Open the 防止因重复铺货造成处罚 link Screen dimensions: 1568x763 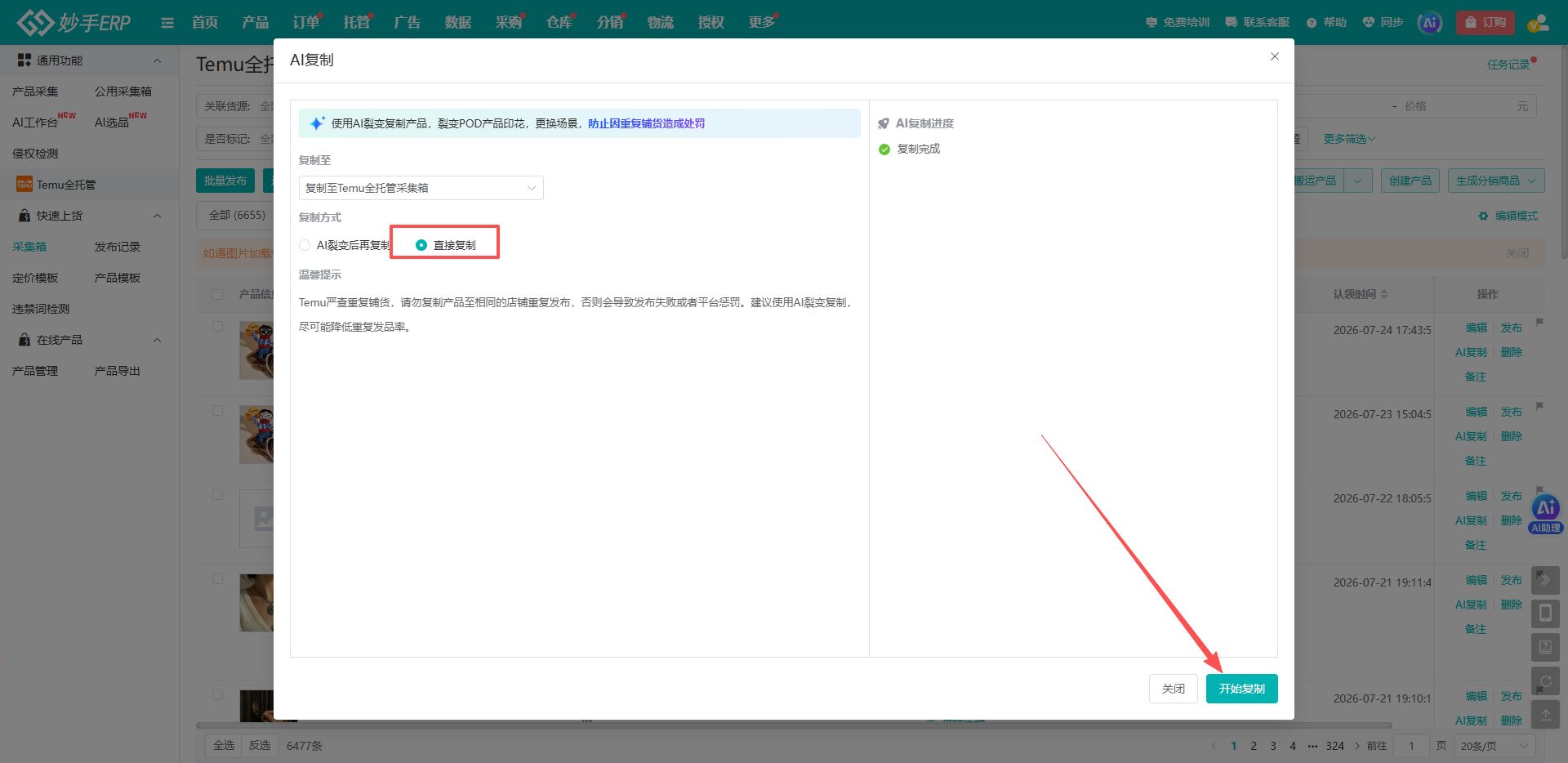pyautogui.click(x=646, y=123)
